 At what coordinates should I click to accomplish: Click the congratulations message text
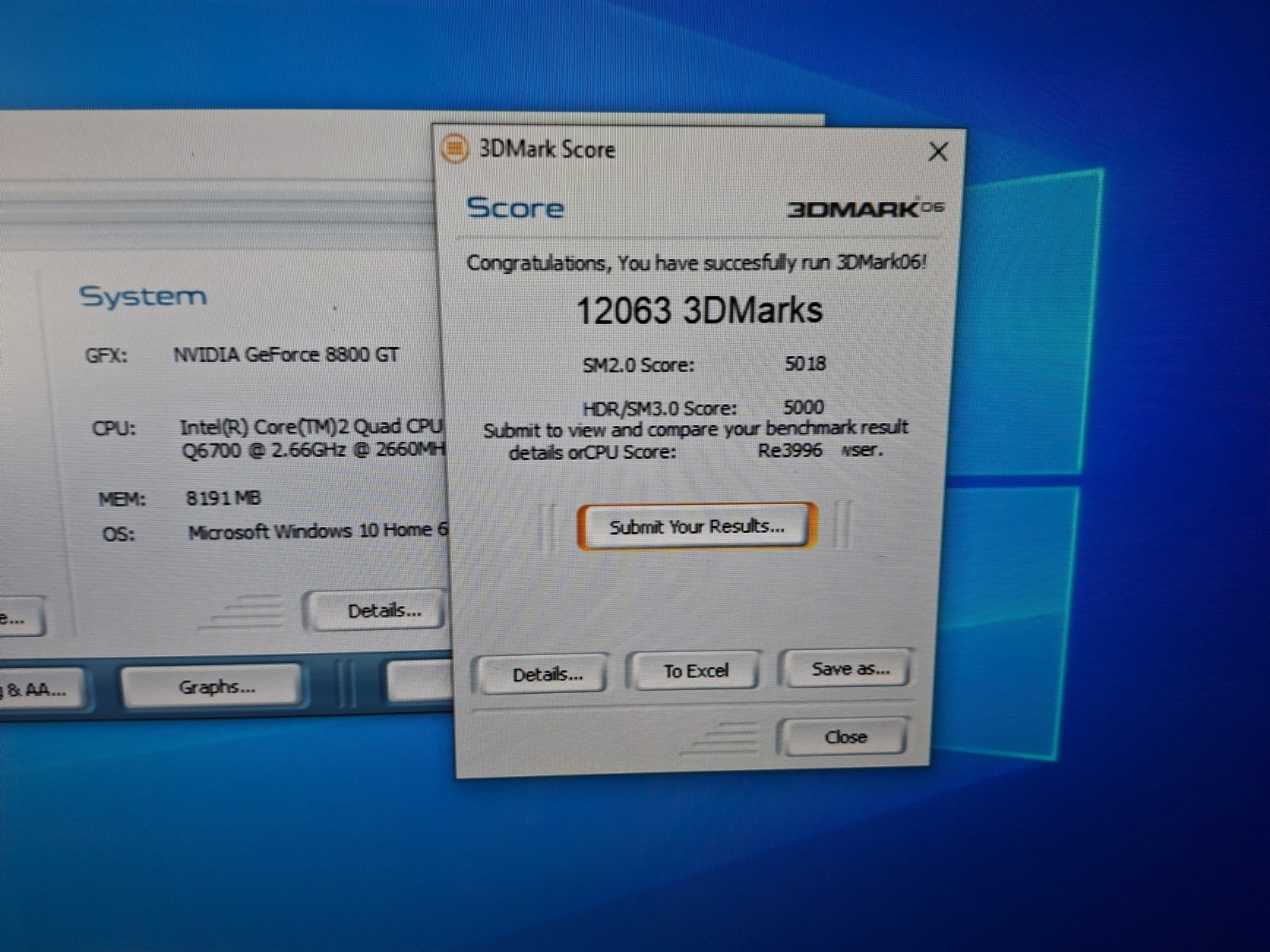pos(697,263)
